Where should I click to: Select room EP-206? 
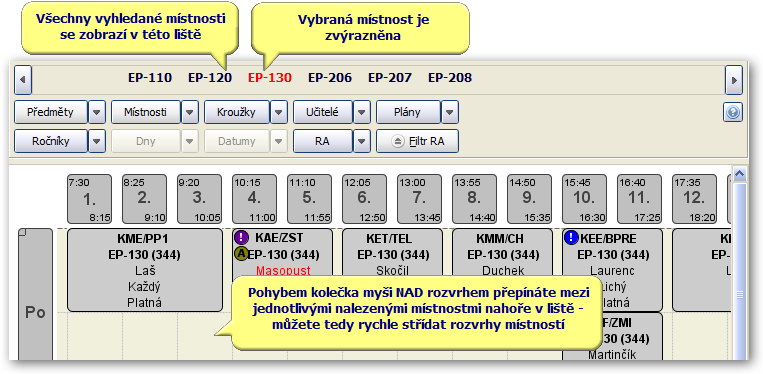330,78
